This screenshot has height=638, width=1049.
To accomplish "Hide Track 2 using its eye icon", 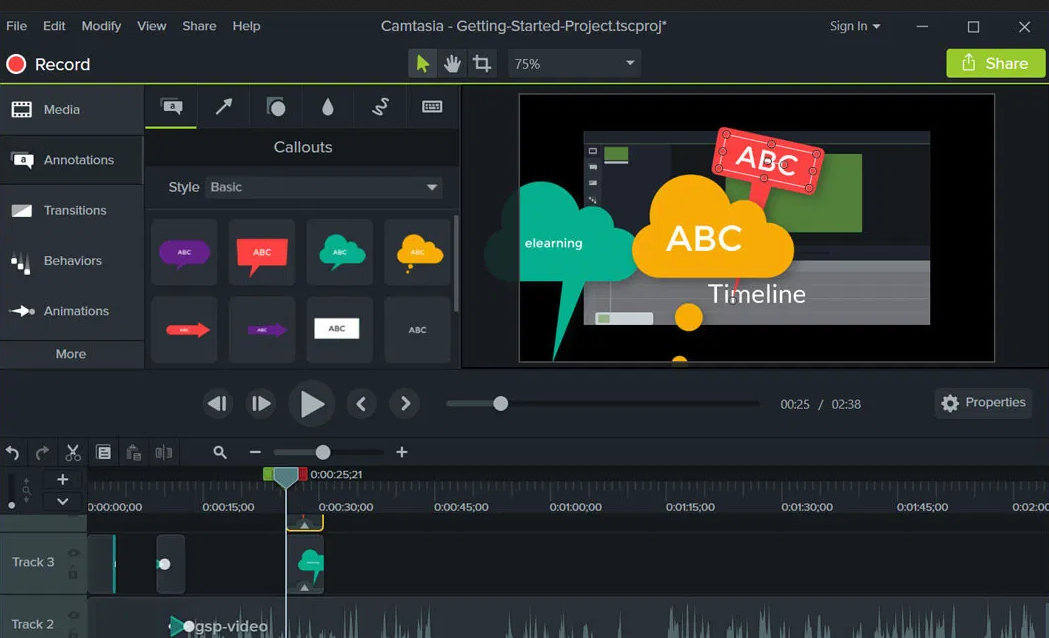I will coord(73,616).
